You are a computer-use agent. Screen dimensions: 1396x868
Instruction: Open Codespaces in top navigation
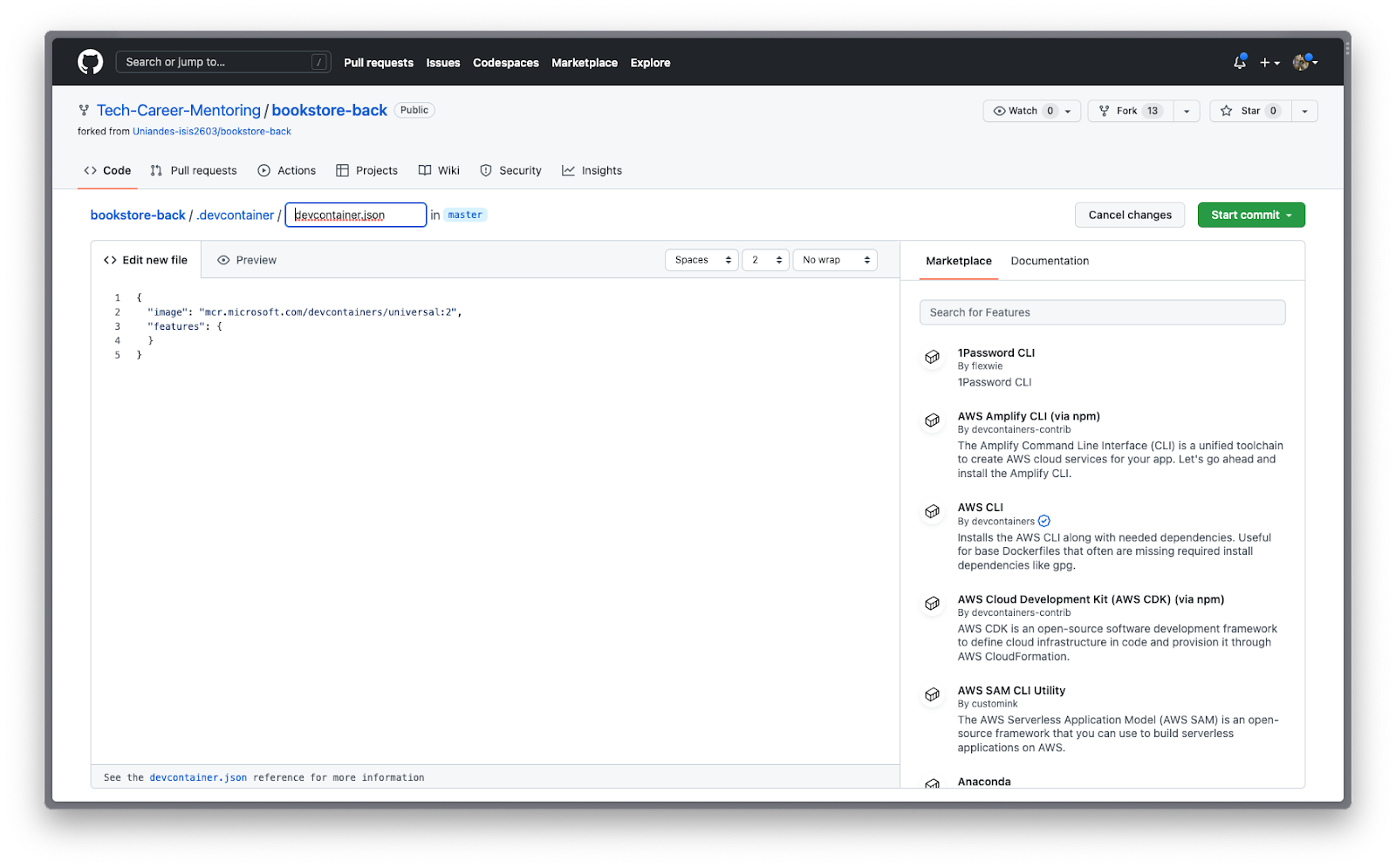pos(506,63)
